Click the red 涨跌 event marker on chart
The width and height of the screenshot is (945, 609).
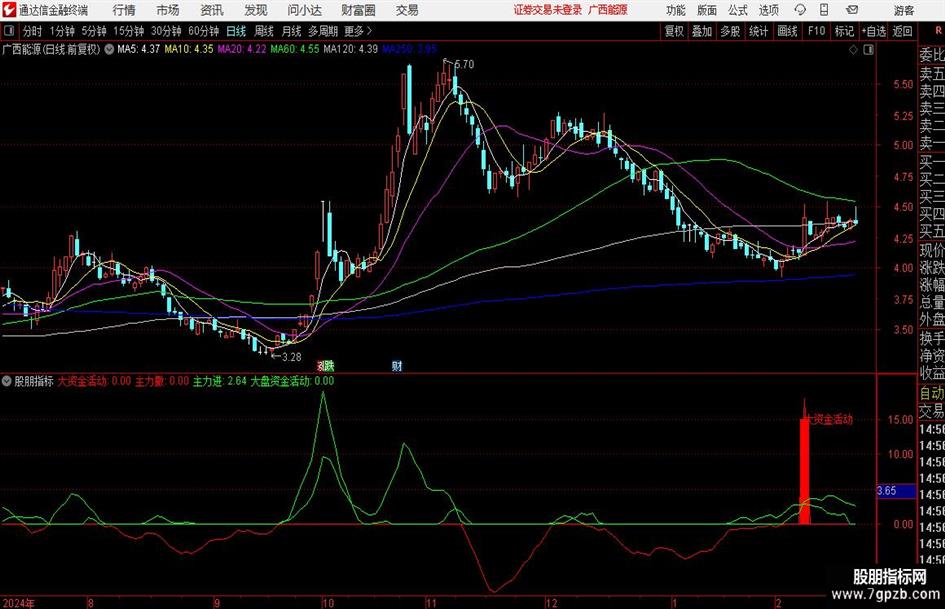[325, 365]
